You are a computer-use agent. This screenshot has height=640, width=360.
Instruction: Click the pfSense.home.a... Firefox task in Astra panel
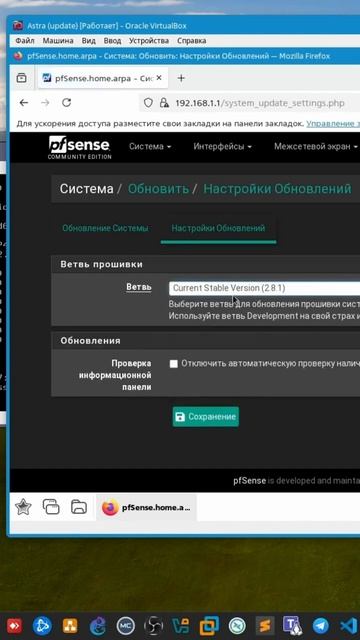(147, 507)
